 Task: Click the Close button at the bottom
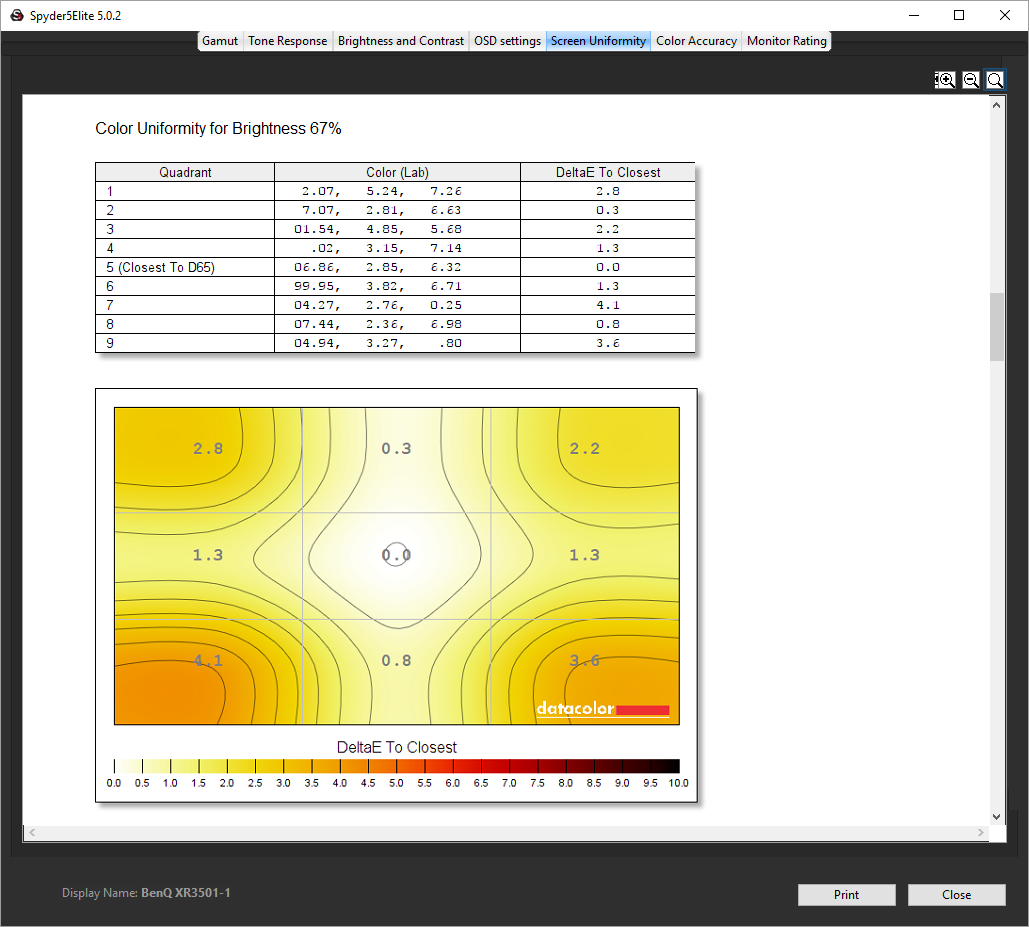tap(956, 895)
